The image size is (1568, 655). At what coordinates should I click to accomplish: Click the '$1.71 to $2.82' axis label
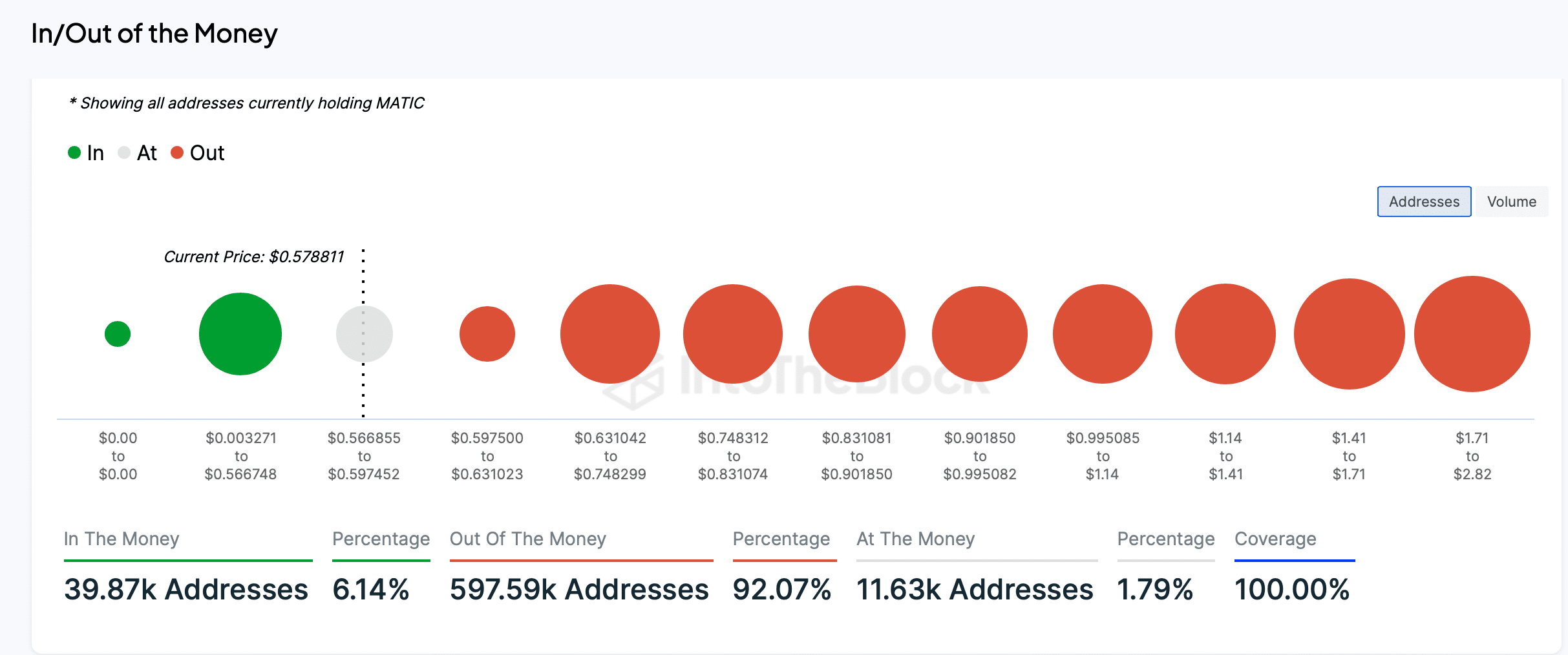1472,456
